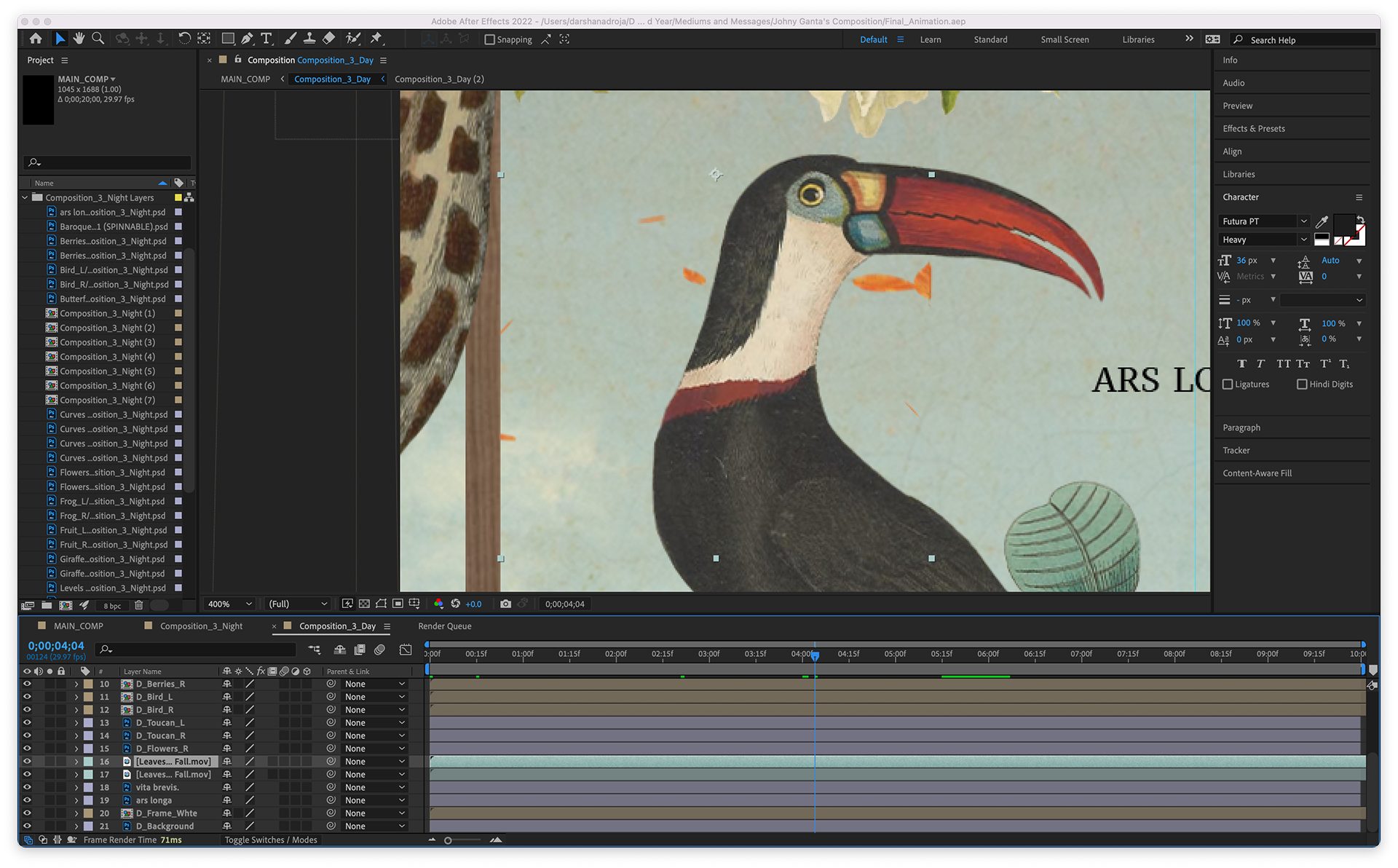
Task: Expand the D_Background layer properties
Action: coord(76,826)
